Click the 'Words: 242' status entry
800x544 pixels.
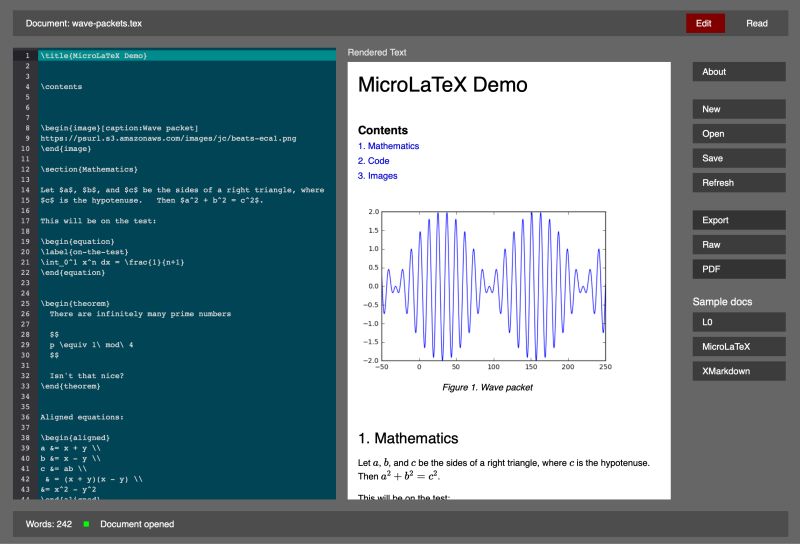pos(48,524)
